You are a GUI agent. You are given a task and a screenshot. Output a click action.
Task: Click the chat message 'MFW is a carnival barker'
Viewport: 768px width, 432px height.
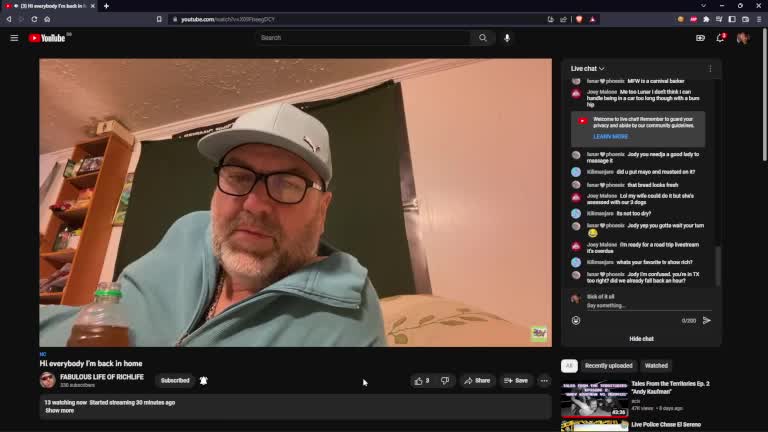[x=656, y=81]
